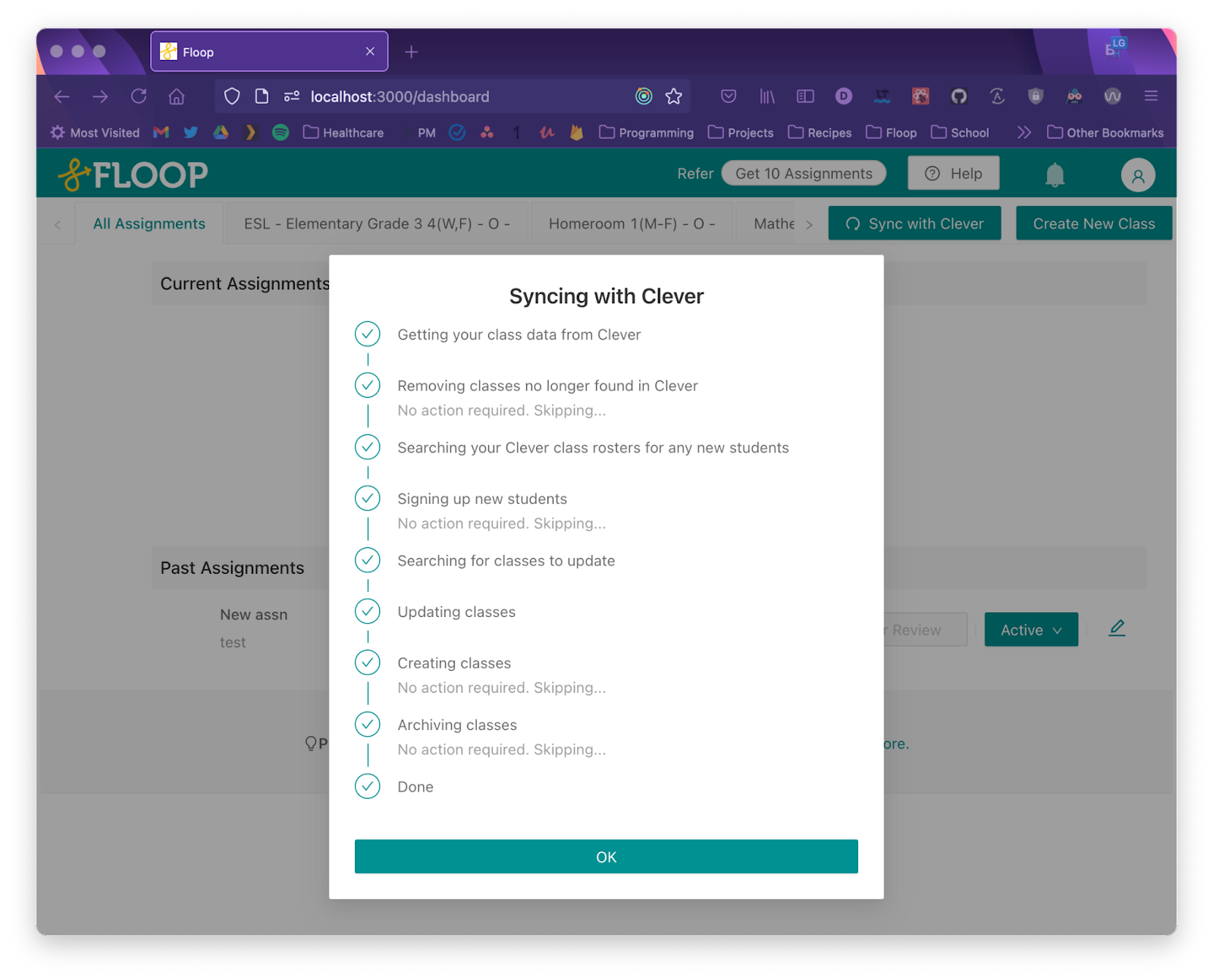Go to the browser home page

point(177,96)
